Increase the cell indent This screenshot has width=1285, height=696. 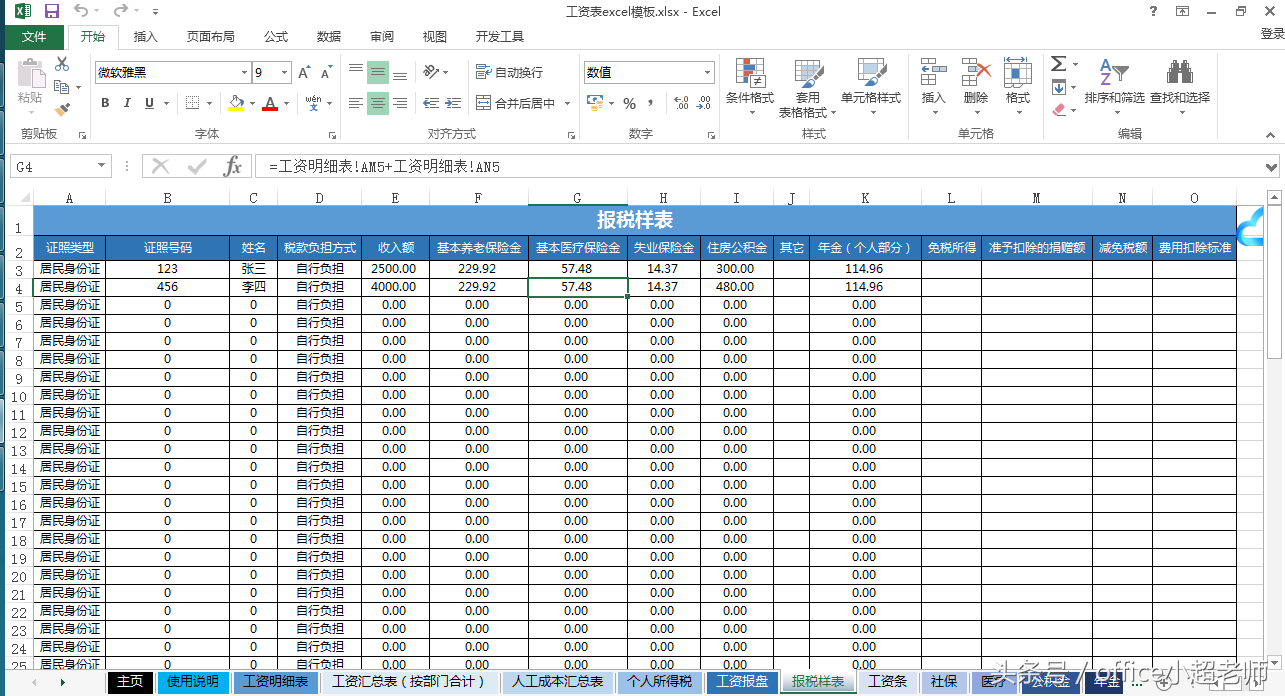(455, 103)
